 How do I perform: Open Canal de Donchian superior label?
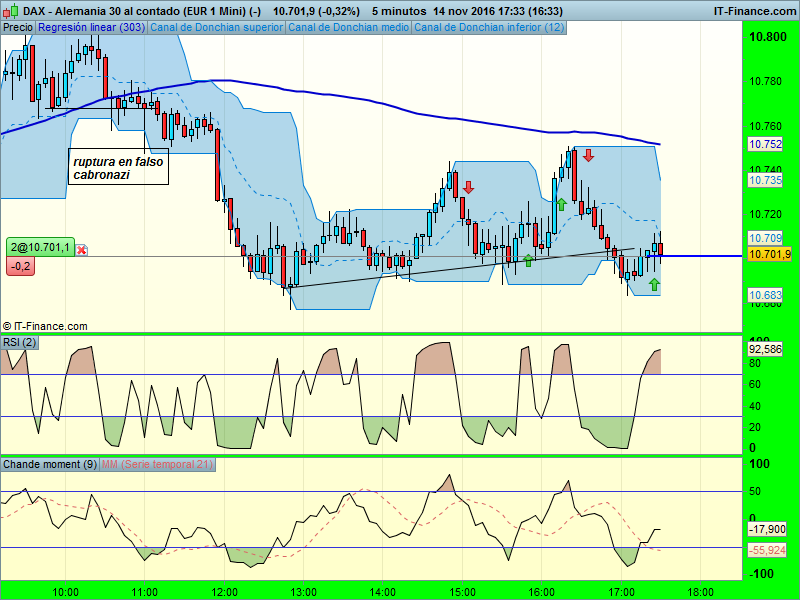tap(216, 27)
